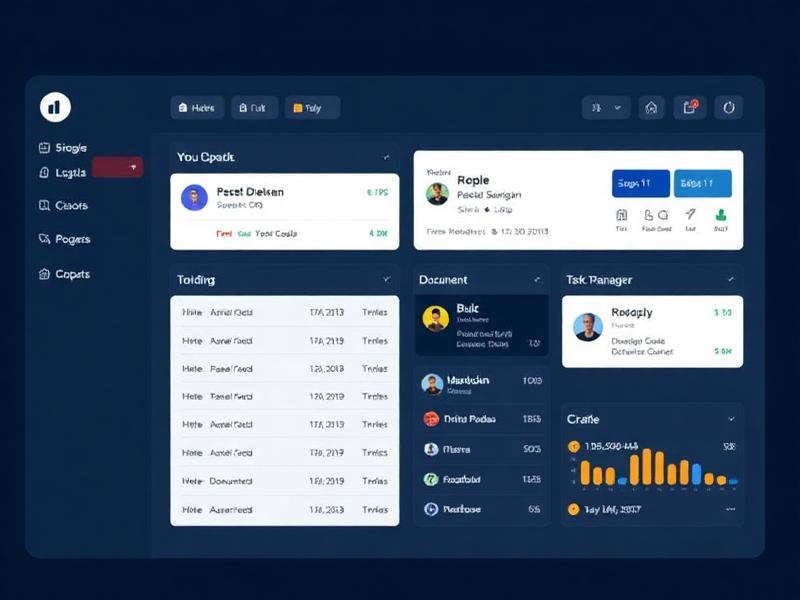Click the red Drita Podas icon
Screen dimensions: 800x600
pos(431,419)
